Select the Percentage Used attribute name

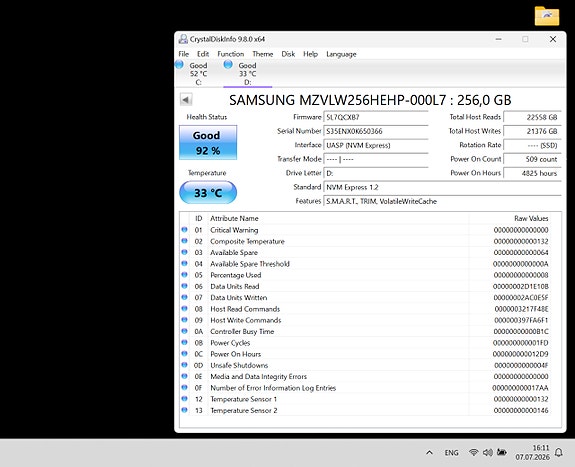235,275
